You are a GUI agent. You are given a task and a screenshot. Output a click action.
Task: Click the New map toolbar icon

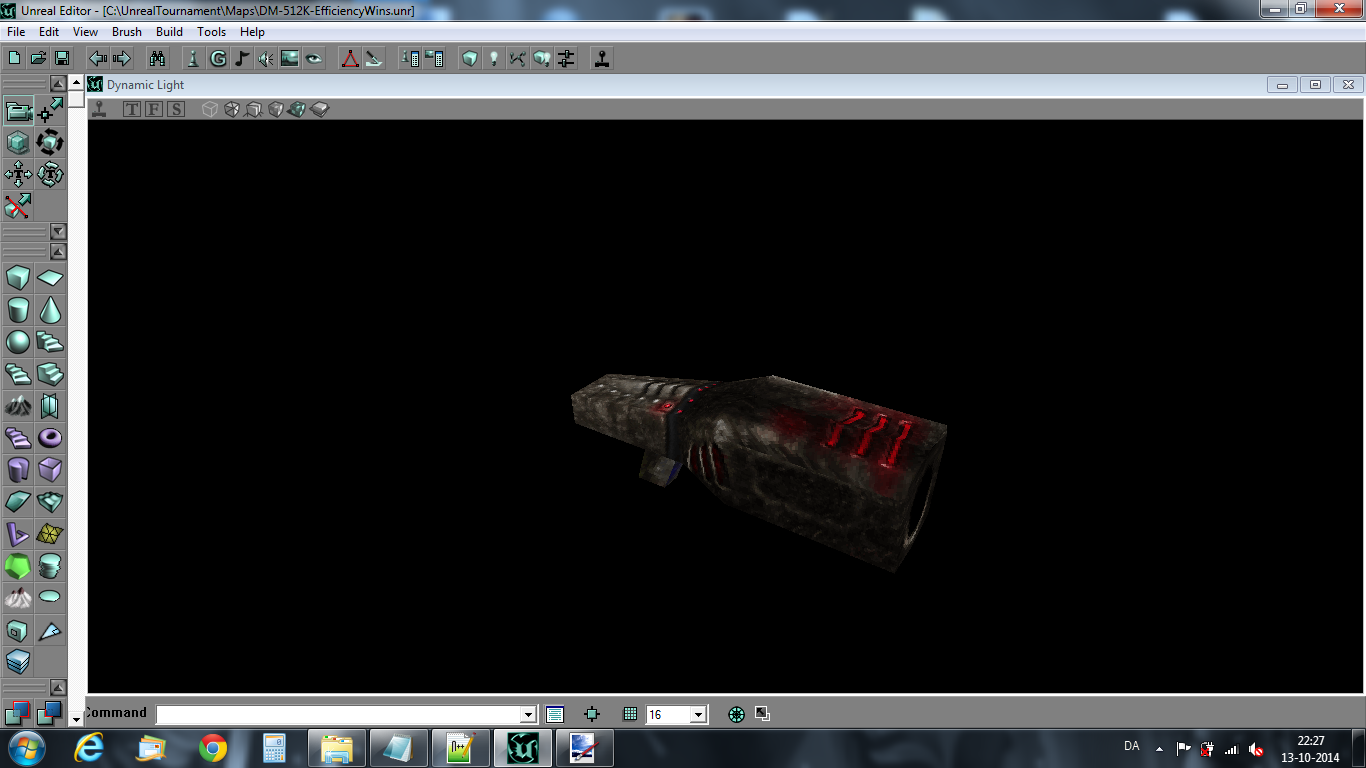[15, 59]
